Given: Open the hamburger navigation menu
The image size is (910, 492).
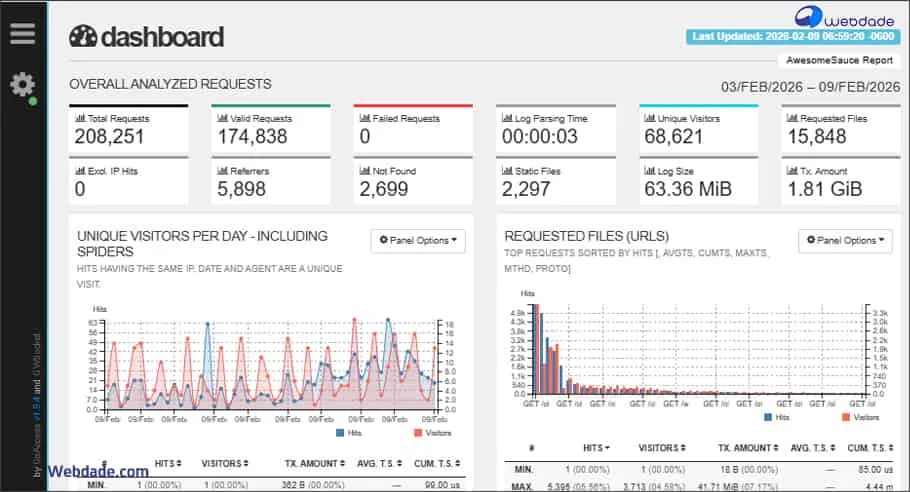Looking at the screenshot, I should [22, 33].
